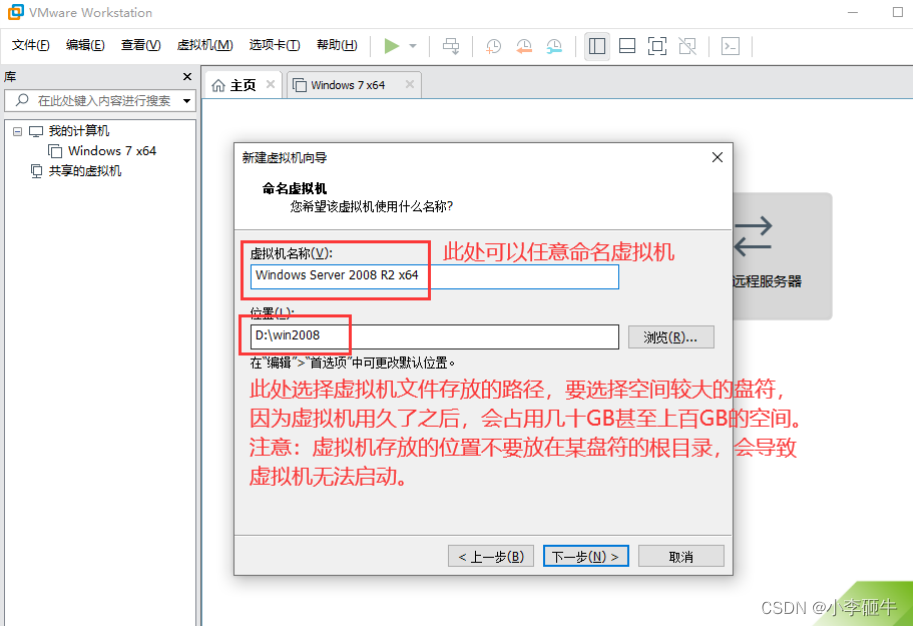Open the 文件(F) menu
Image resolution: width=913 pixels, height=626 pixels.
click(x=30, y=45)
